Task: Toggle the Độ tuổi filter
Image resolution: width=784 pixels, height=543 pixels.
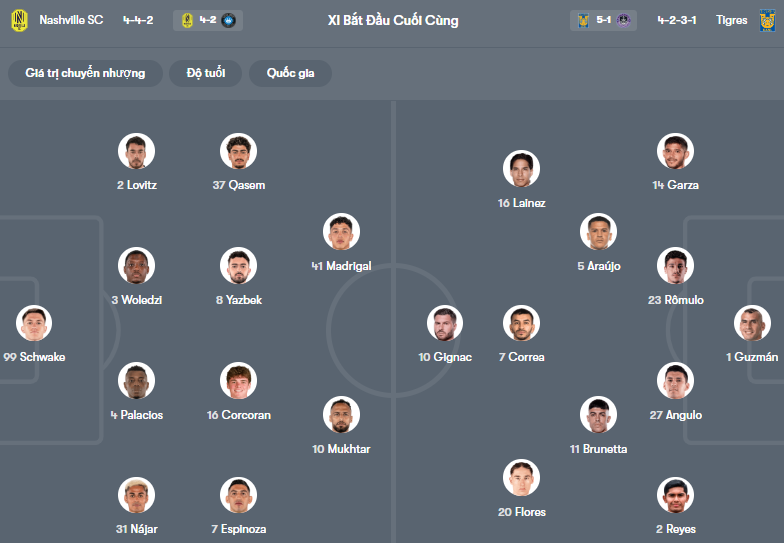Action: point(206,73)
